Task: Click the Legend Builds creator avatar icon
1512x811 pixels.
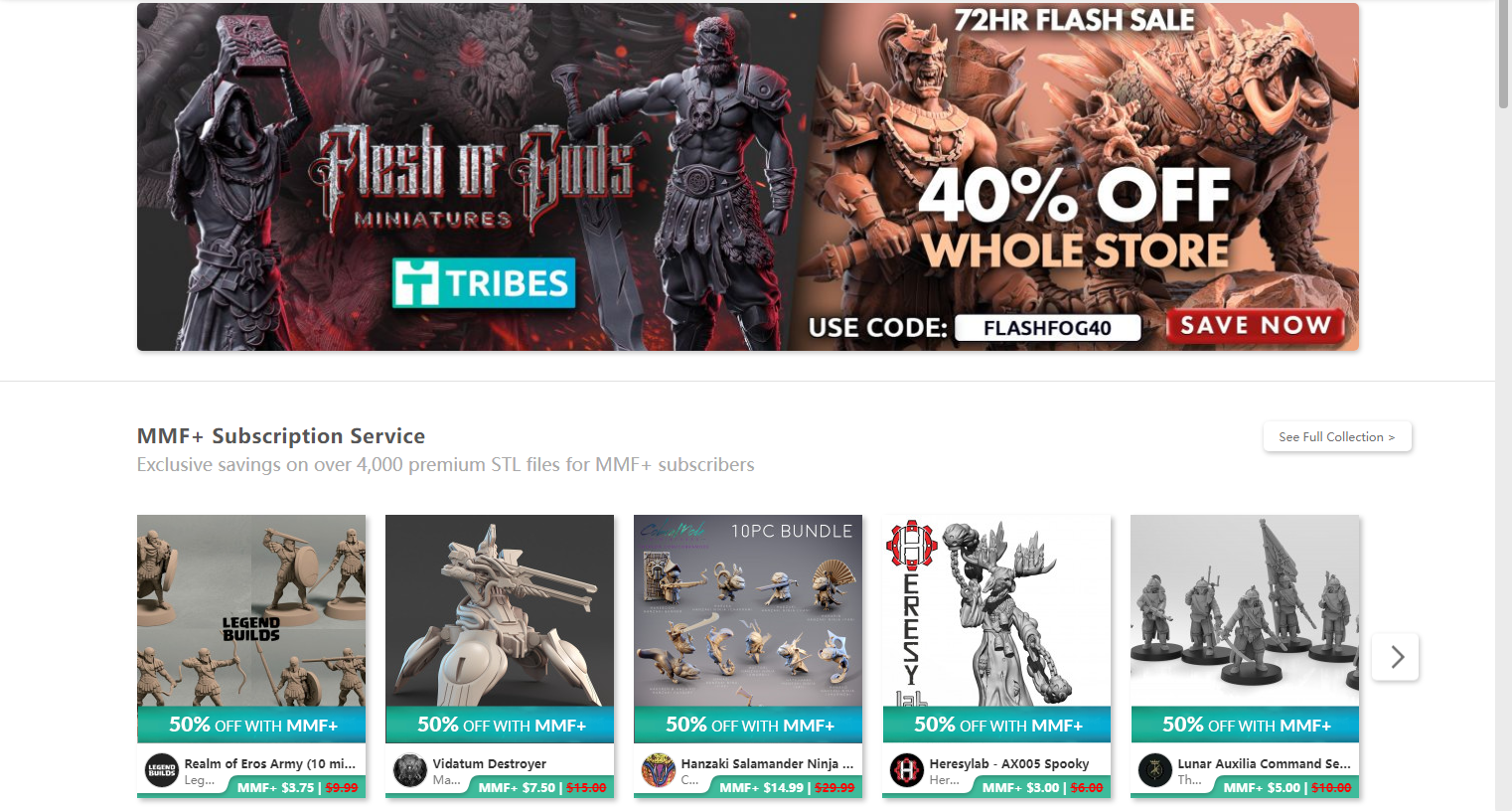Action: [x=162, y=770]
